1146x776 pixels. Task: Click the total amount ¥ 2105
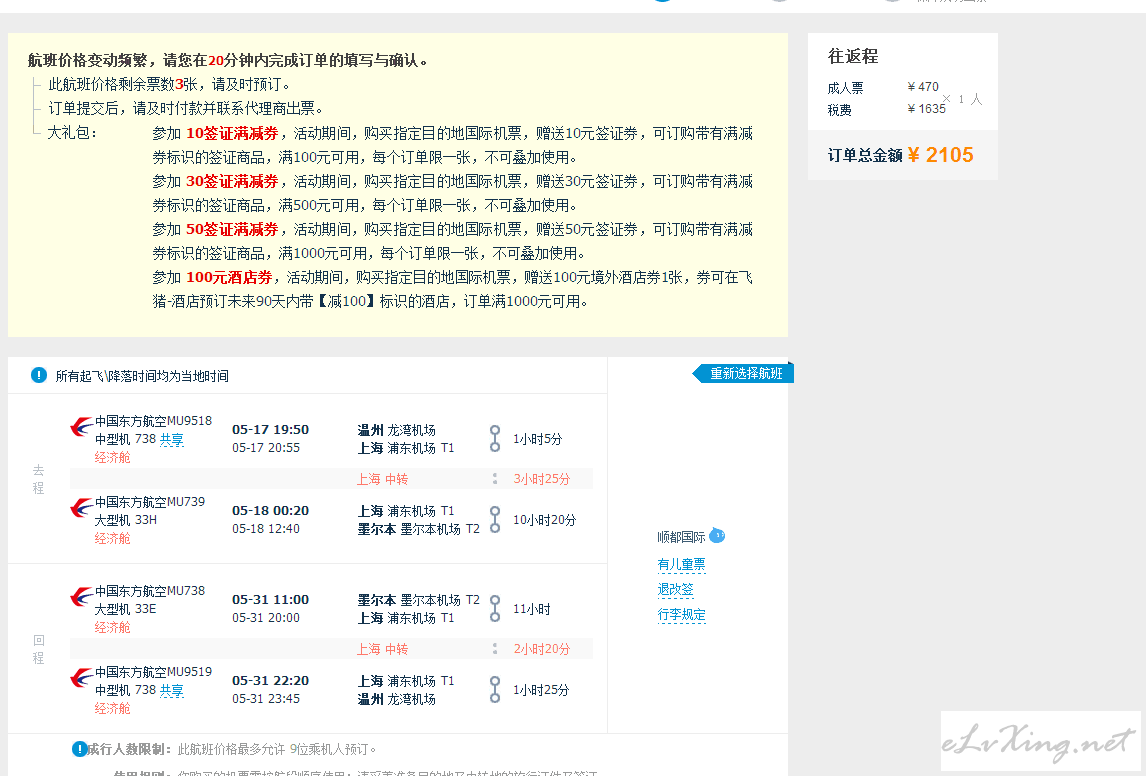pos(941,155)
